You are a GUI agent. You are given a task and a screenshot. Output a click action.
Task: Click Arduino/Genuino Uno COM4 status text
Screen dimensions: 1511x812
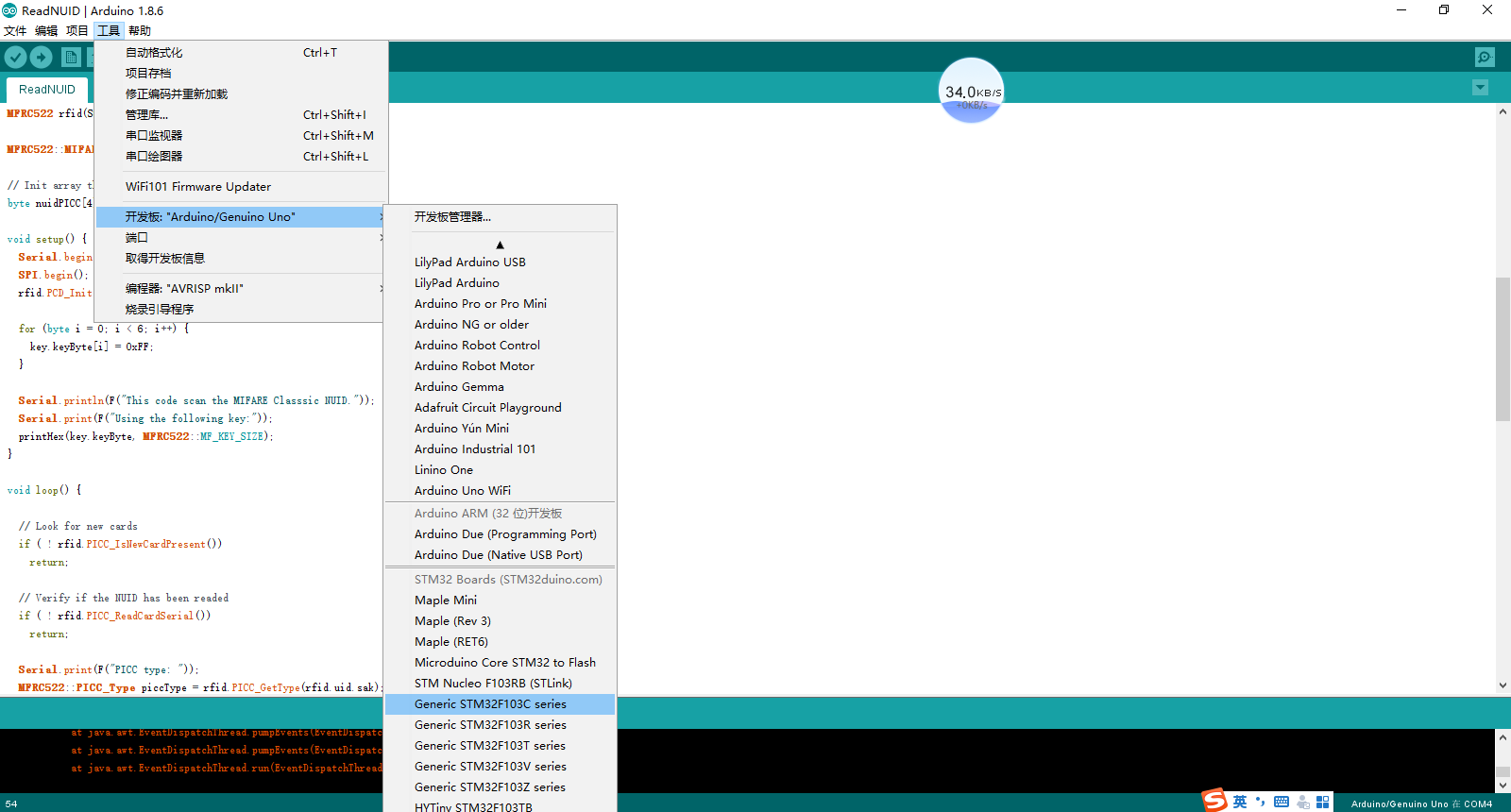point(1421,804)
